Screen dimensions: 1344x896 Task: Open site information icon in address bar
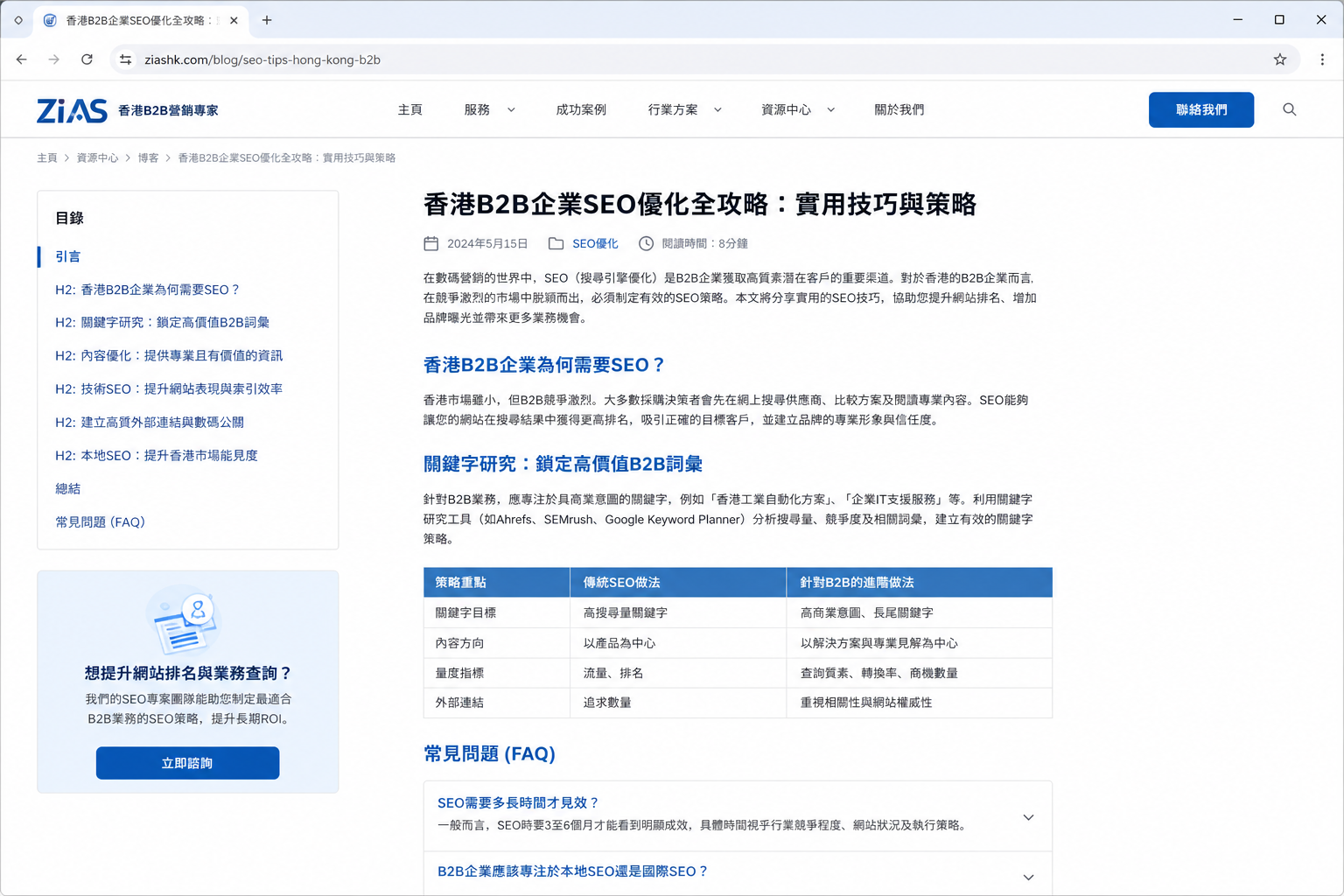pyautogui.click(x=126, y=59)
